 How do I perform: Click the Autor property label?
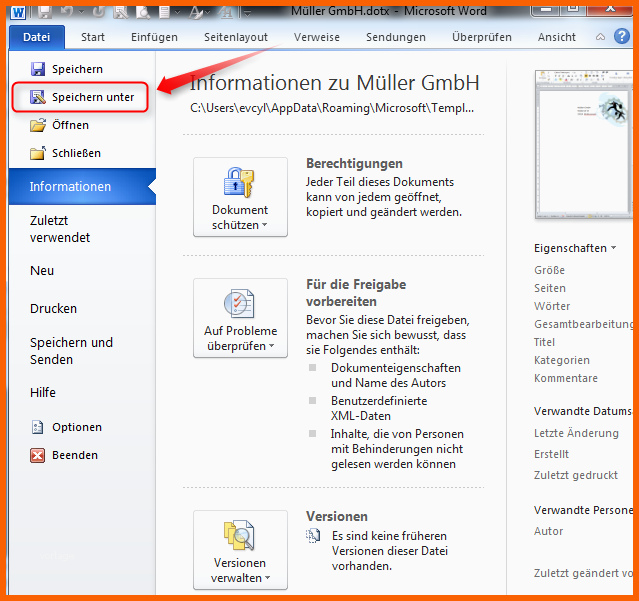(549, 531)
